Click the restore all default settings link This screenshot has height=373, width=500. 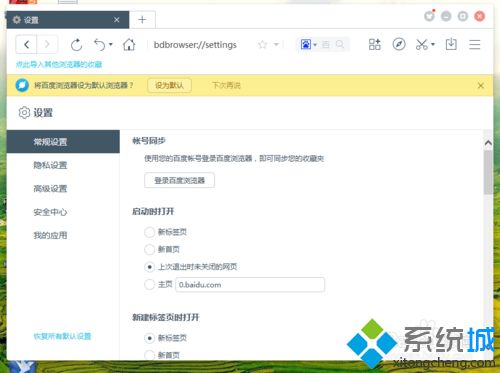tap(62, 336)
